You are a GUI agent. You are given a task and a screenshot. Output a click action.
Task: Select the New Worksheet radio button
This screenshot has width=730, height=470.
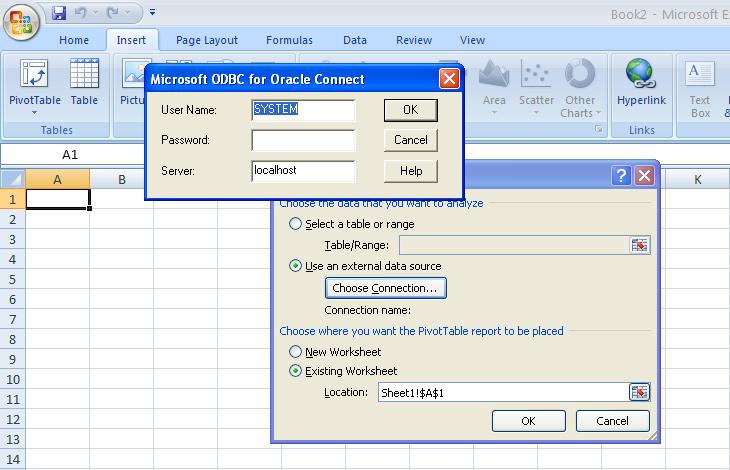coord(295,351)
